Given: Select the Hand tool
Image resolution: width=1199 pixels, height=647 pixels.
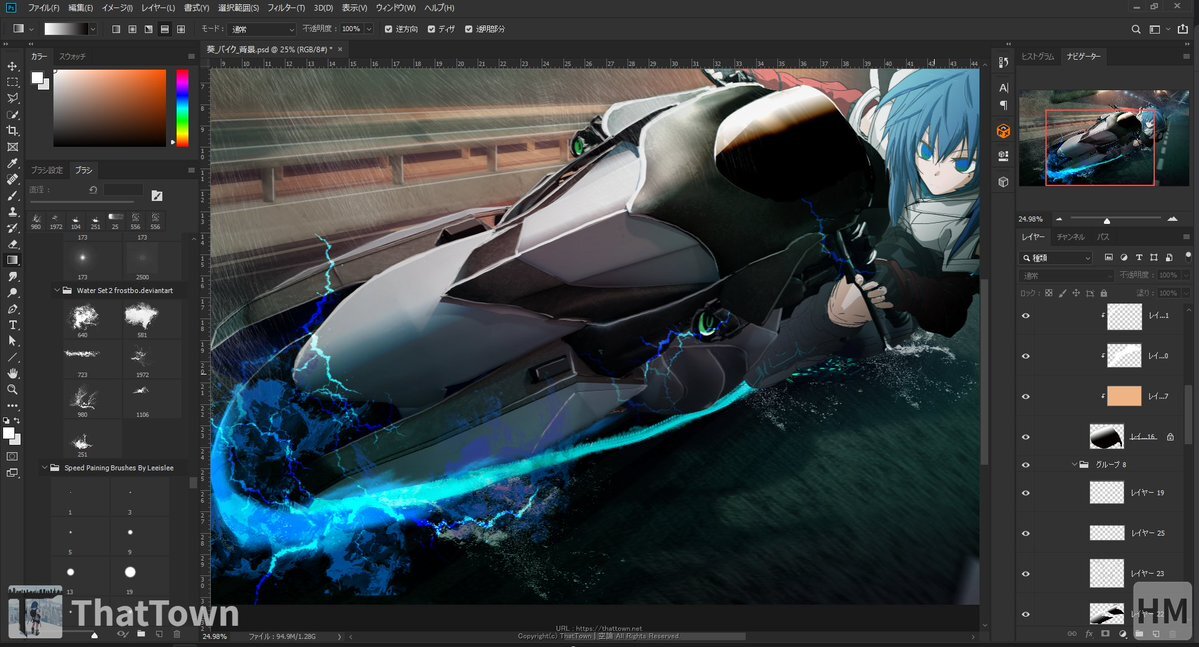Looking at the screenshot, I should pyautogui.click(x=12, y=372).
